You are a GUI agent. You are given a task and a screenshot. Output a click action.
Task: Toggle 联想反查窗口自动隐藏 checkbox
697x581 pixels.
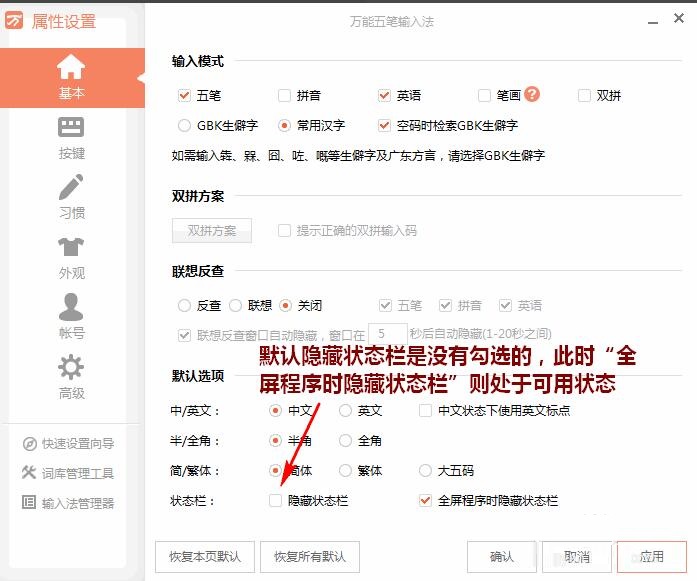click(184, 335)
